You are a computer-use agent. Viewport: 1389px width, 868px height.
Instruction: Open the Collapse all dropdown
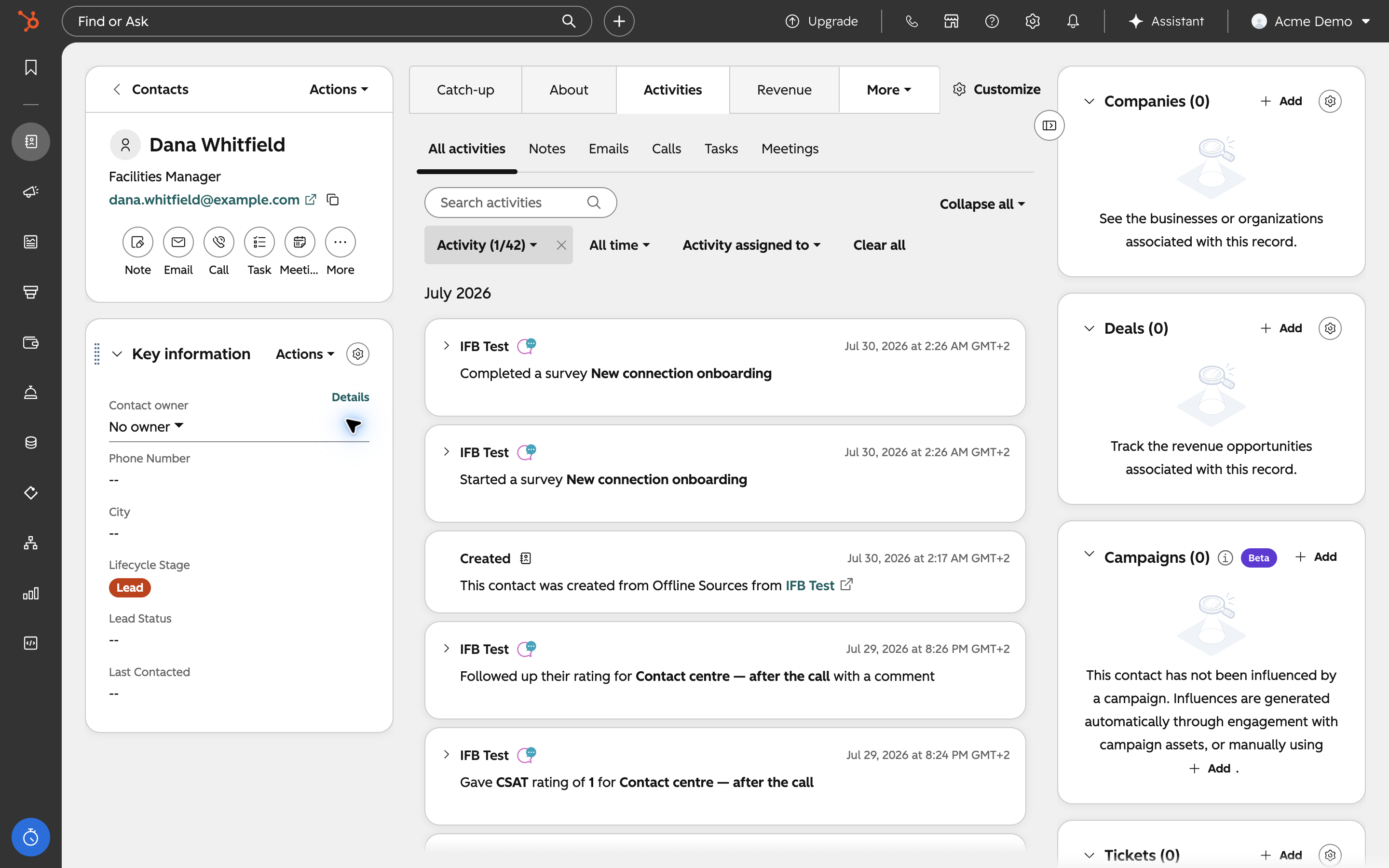982,204
